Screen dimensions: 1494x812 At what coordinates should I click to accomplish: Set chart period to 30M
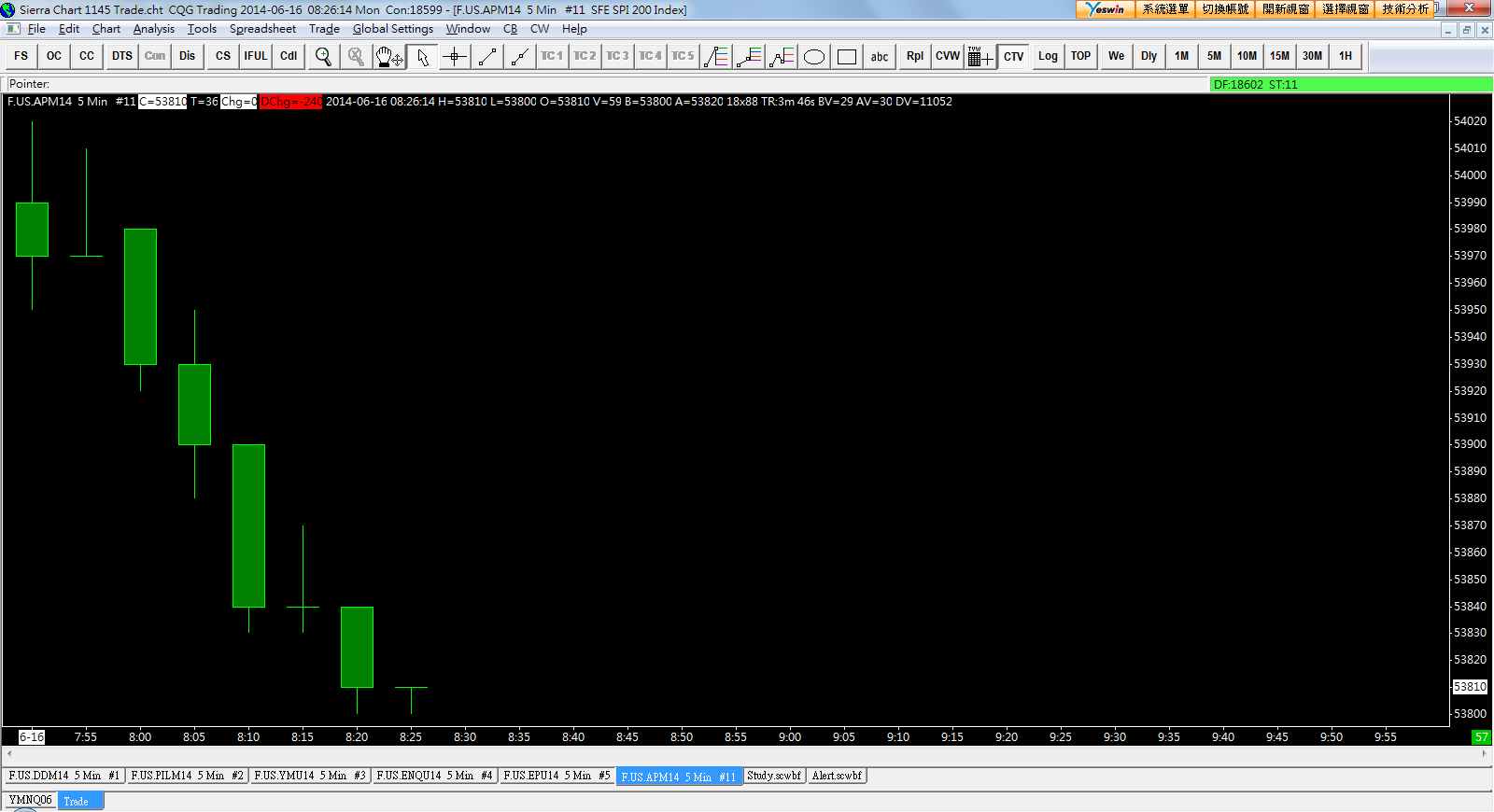[1312, 56]
